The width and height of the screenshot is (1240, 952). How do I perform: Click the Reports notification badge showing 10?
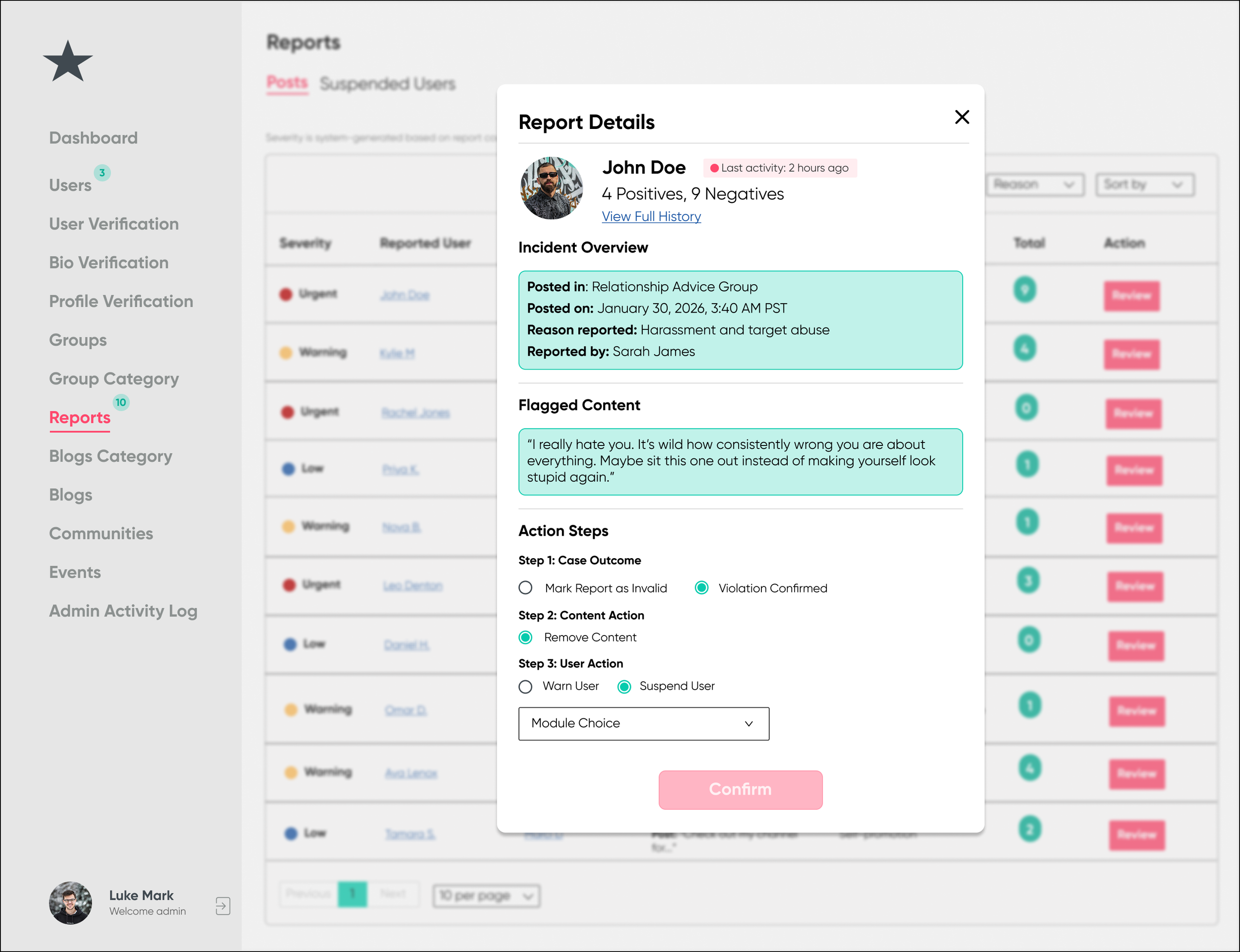(121, 402)
